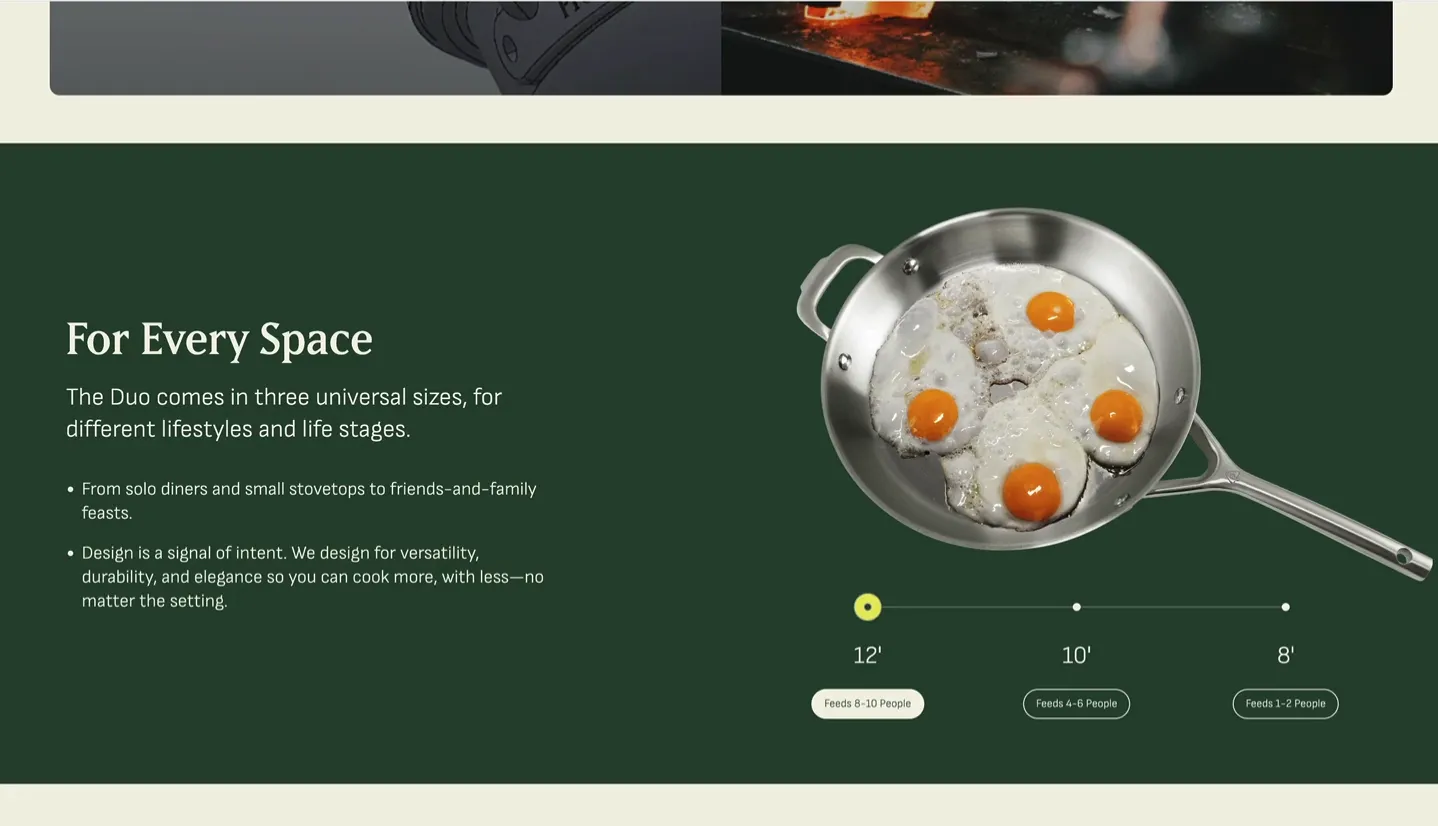
Task: Switch to the 10' size label
Action: pos(1076,656)
